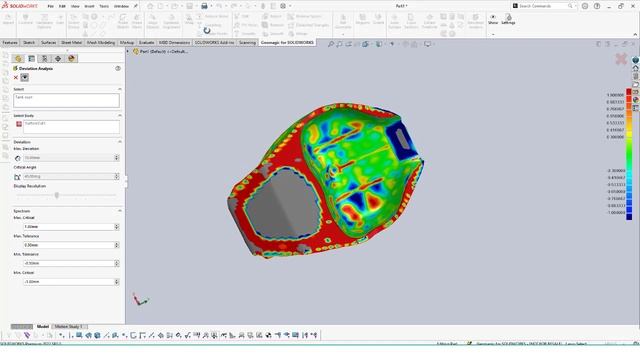The height and width of the screenshot is (360, 640).
Task: Click the Home icon in title toolbar
Action: coord(150,6)
